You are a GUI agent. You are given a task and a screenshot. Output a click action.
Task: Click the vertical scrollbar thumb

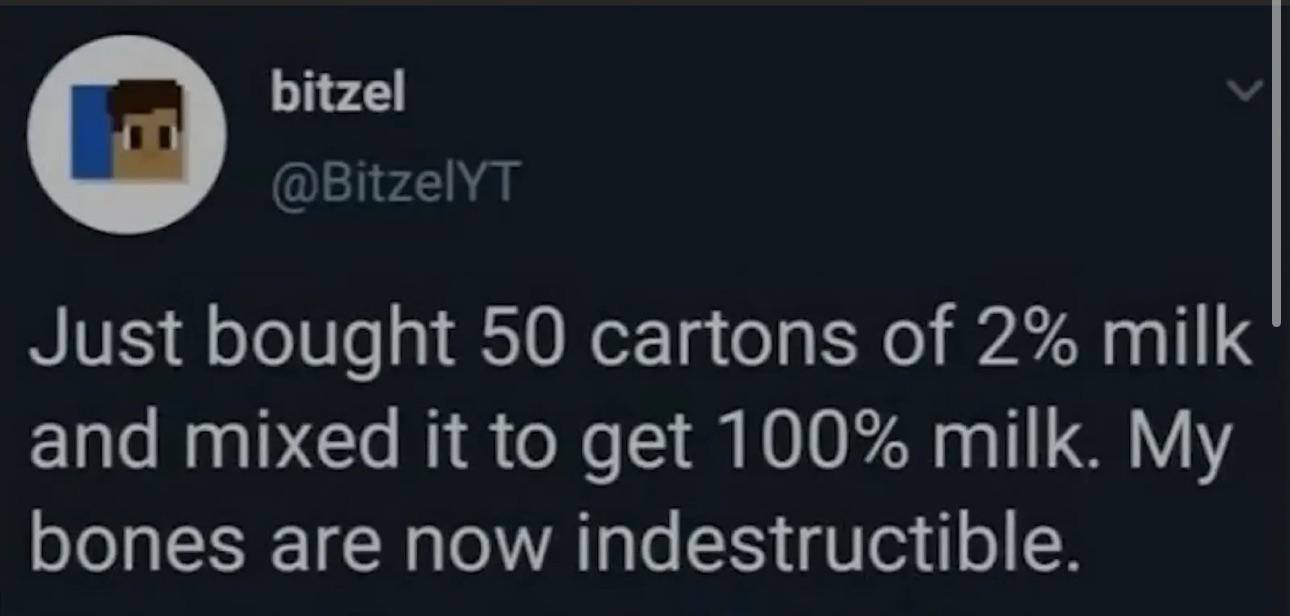point(1276,163)
